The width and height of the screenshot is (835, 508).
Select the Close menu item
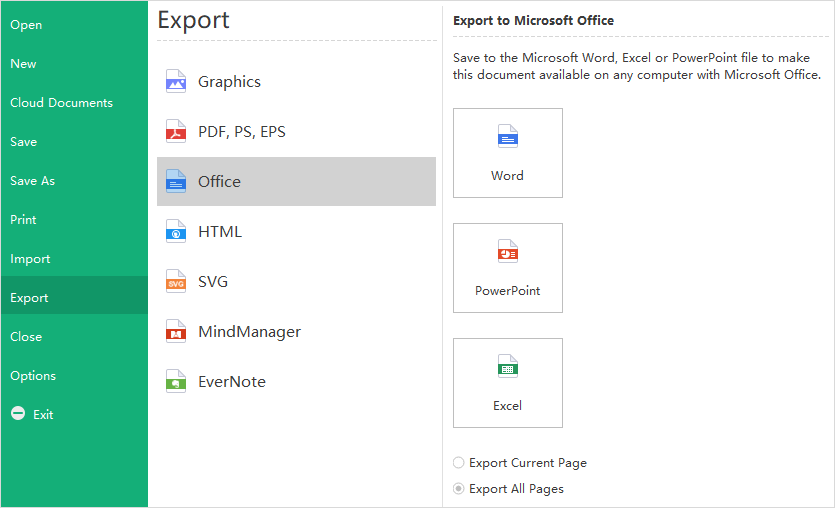click(x=26, y=337)
